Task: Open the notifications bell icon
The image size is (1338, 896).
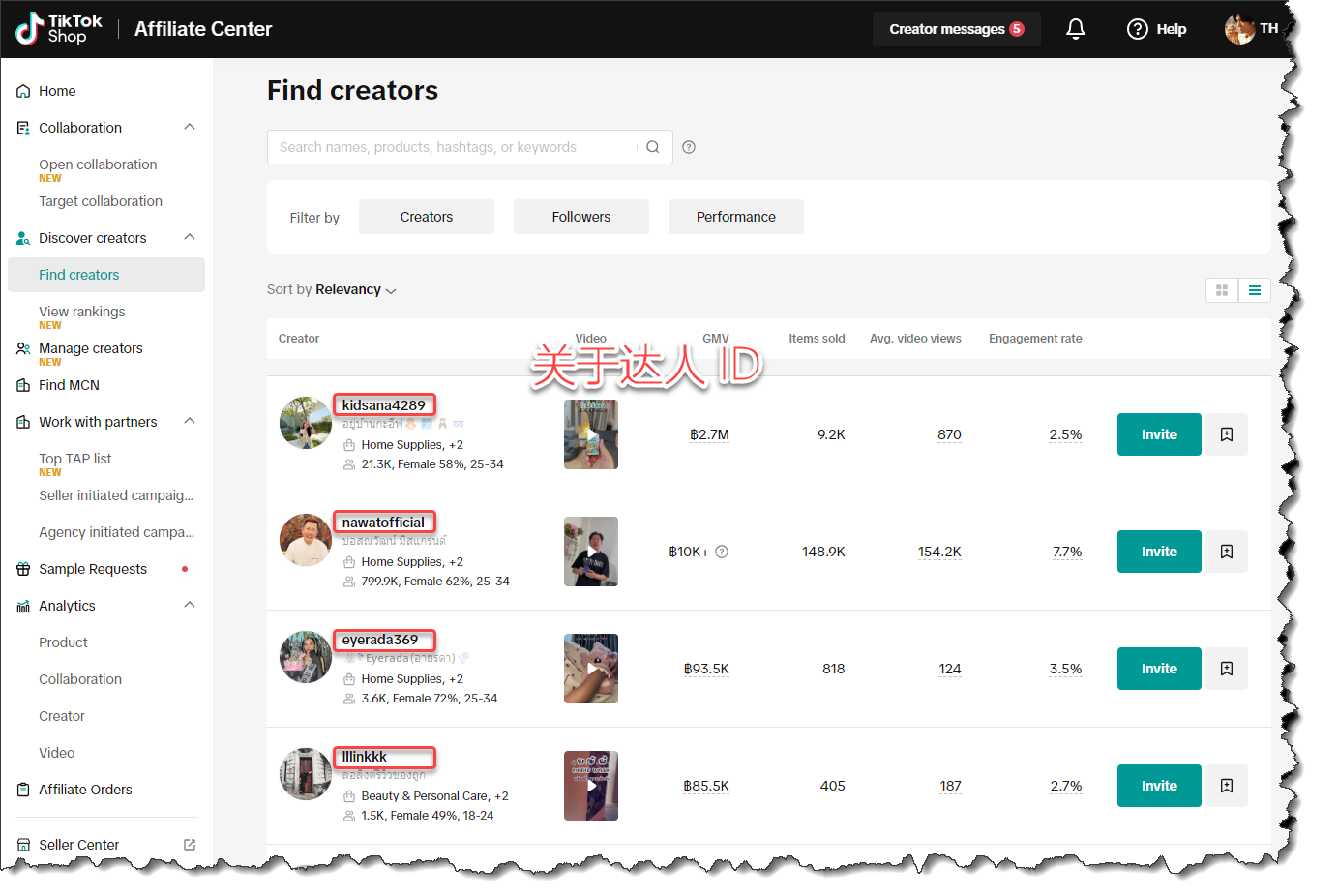Action: (1075, 29)
